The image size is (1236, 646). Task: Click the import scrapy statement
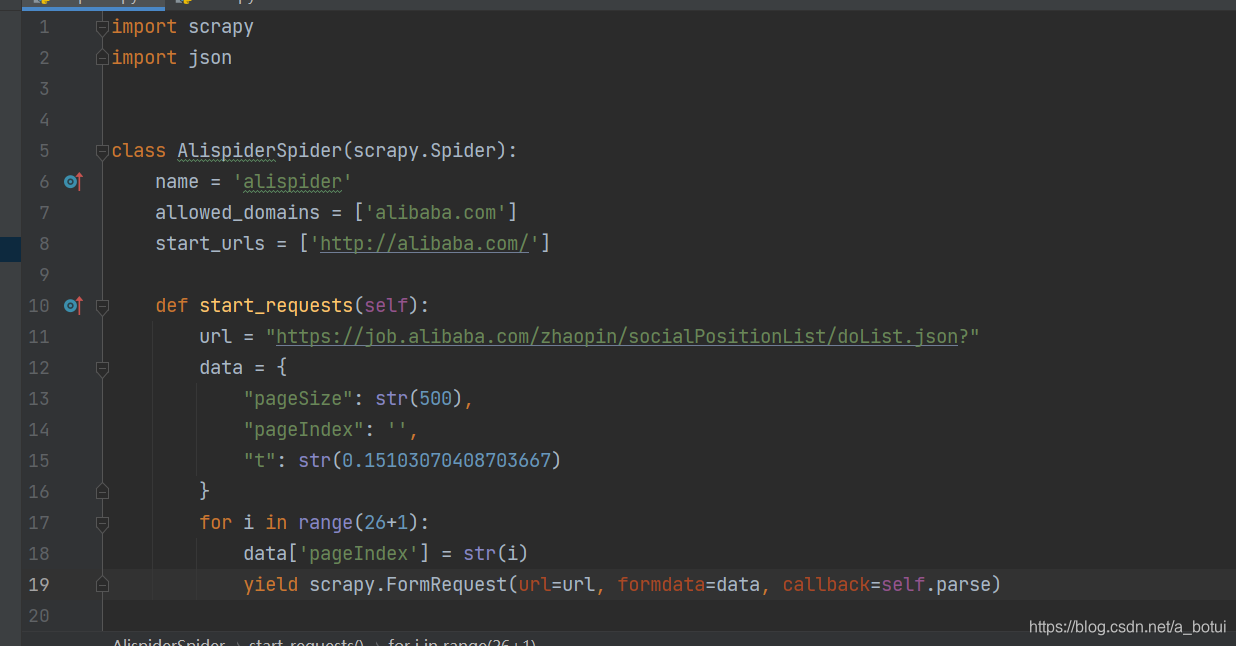[183, 27]
